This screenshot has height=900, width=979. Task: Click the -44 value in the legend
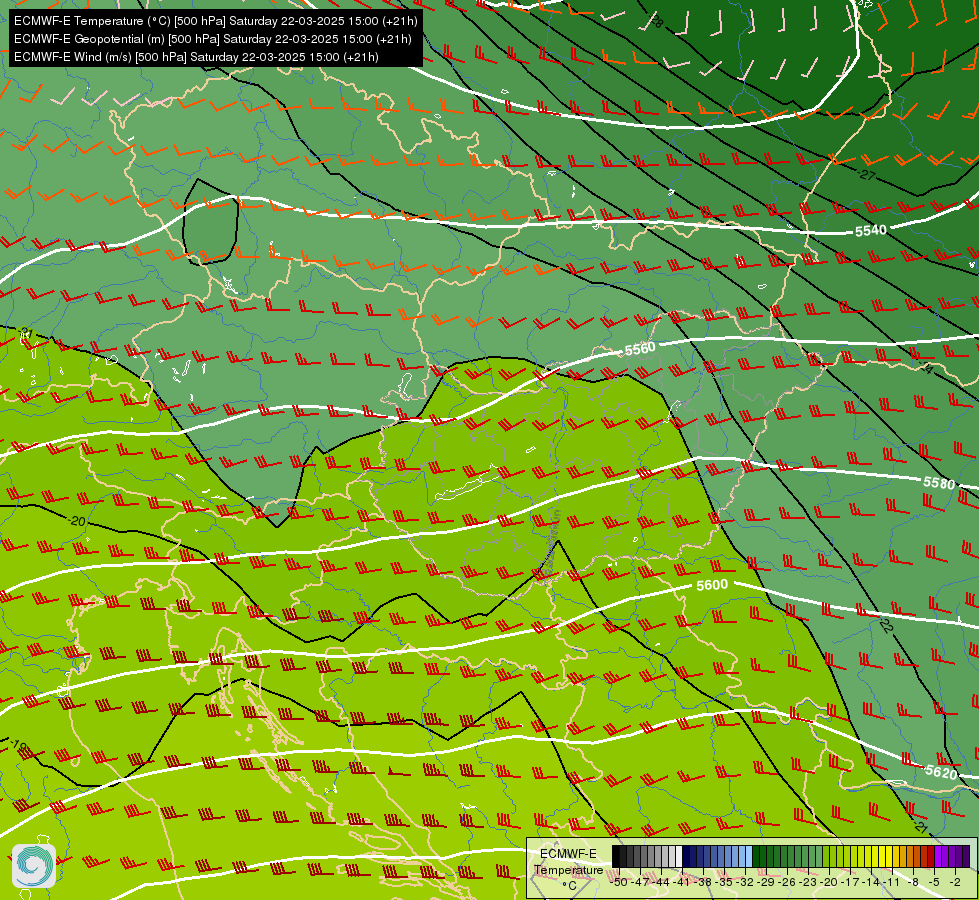point(661,882)
